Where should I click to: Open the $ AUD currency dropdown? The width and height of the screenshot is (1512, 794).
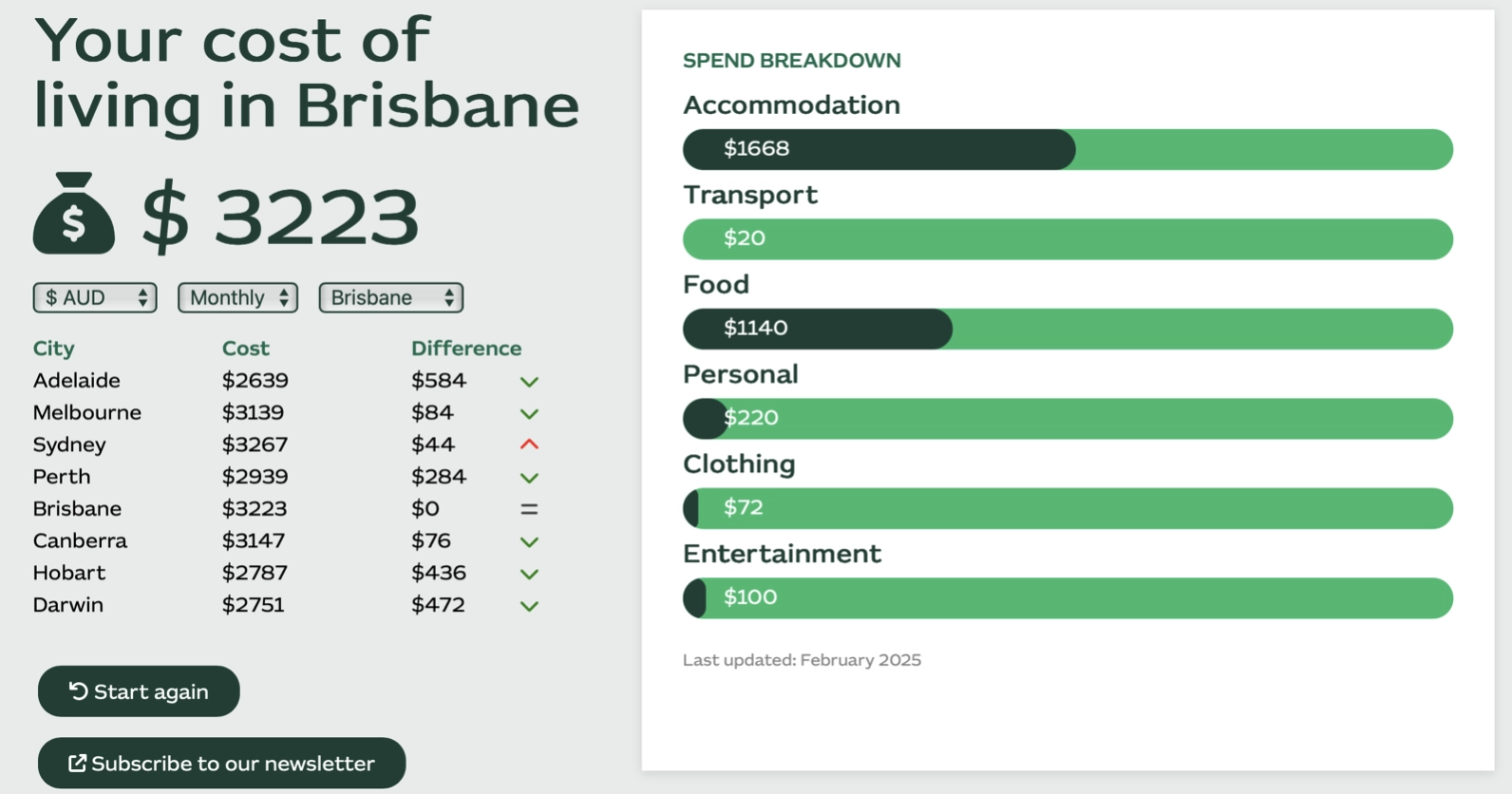95,298
